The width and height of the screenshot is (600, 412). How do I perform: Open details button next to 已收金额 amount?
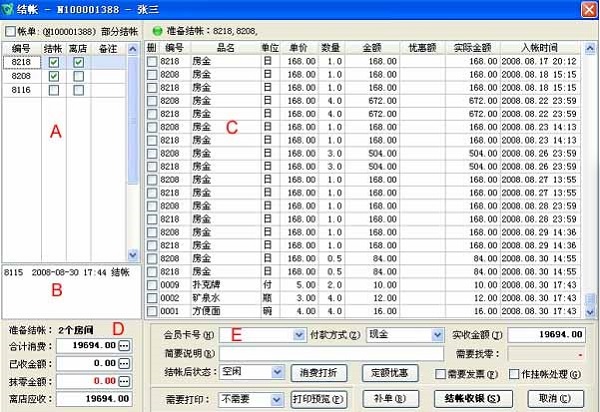tap(124, 363)
